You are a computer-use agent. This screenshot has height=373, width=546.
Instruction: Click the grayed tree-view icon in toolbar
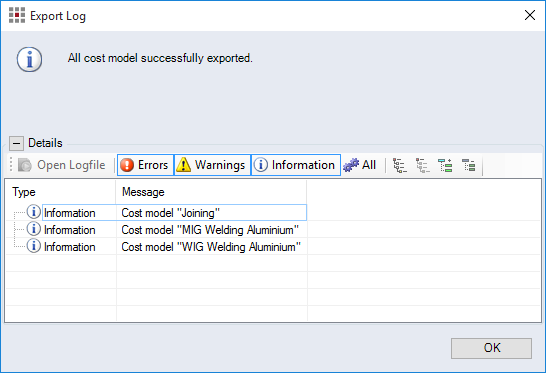coord(423,165)
